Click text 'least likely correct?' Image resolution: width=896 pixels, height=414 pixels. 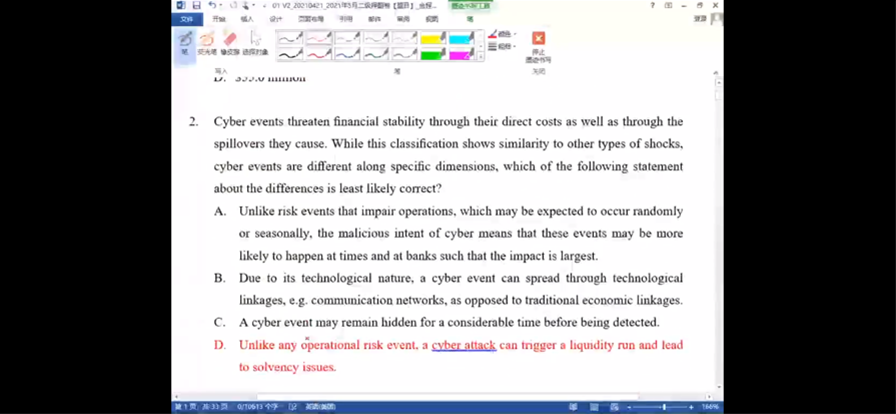click(x=388, y=189)
